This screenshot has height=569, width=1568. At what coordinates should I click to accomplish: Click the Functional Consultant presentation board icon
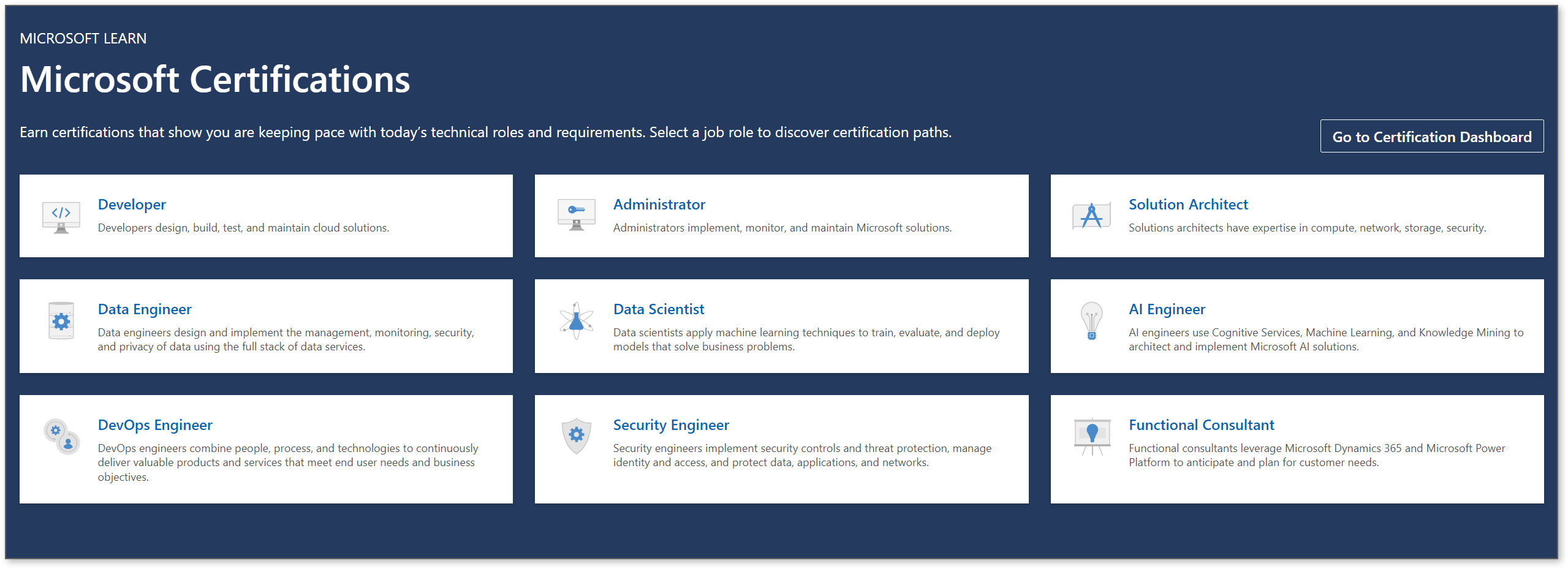(1092, 437)
